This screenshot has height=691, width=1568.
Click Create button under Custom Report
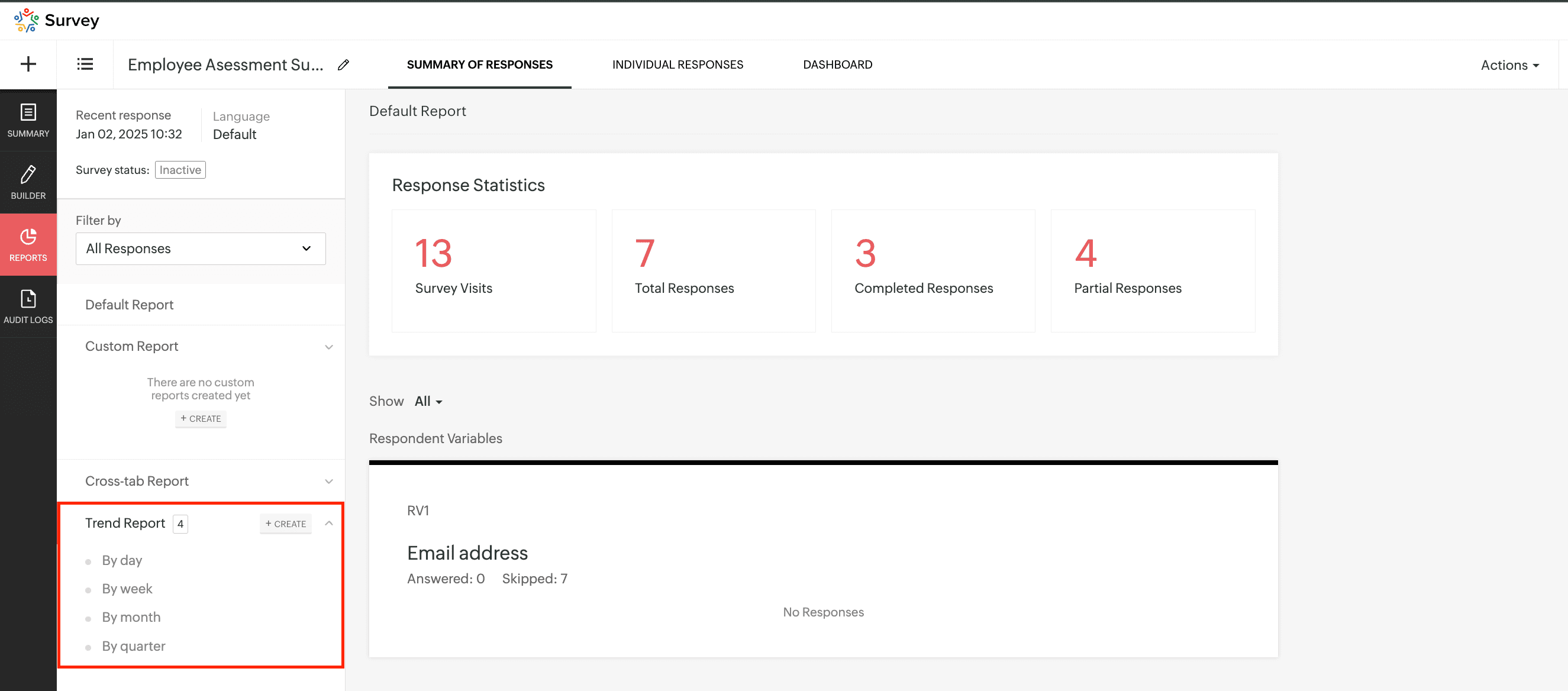(x=200, y=418)
